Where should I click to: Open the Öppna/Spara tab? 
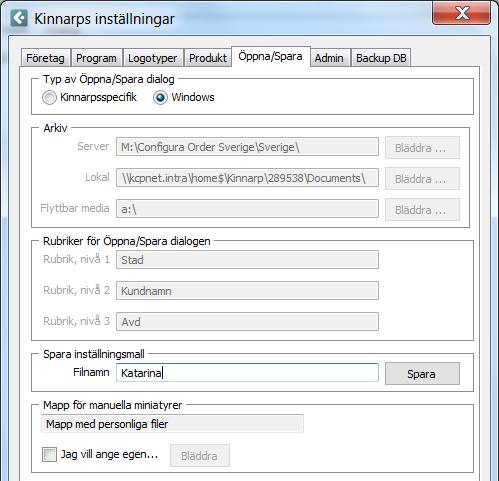[x=270, y=56]
